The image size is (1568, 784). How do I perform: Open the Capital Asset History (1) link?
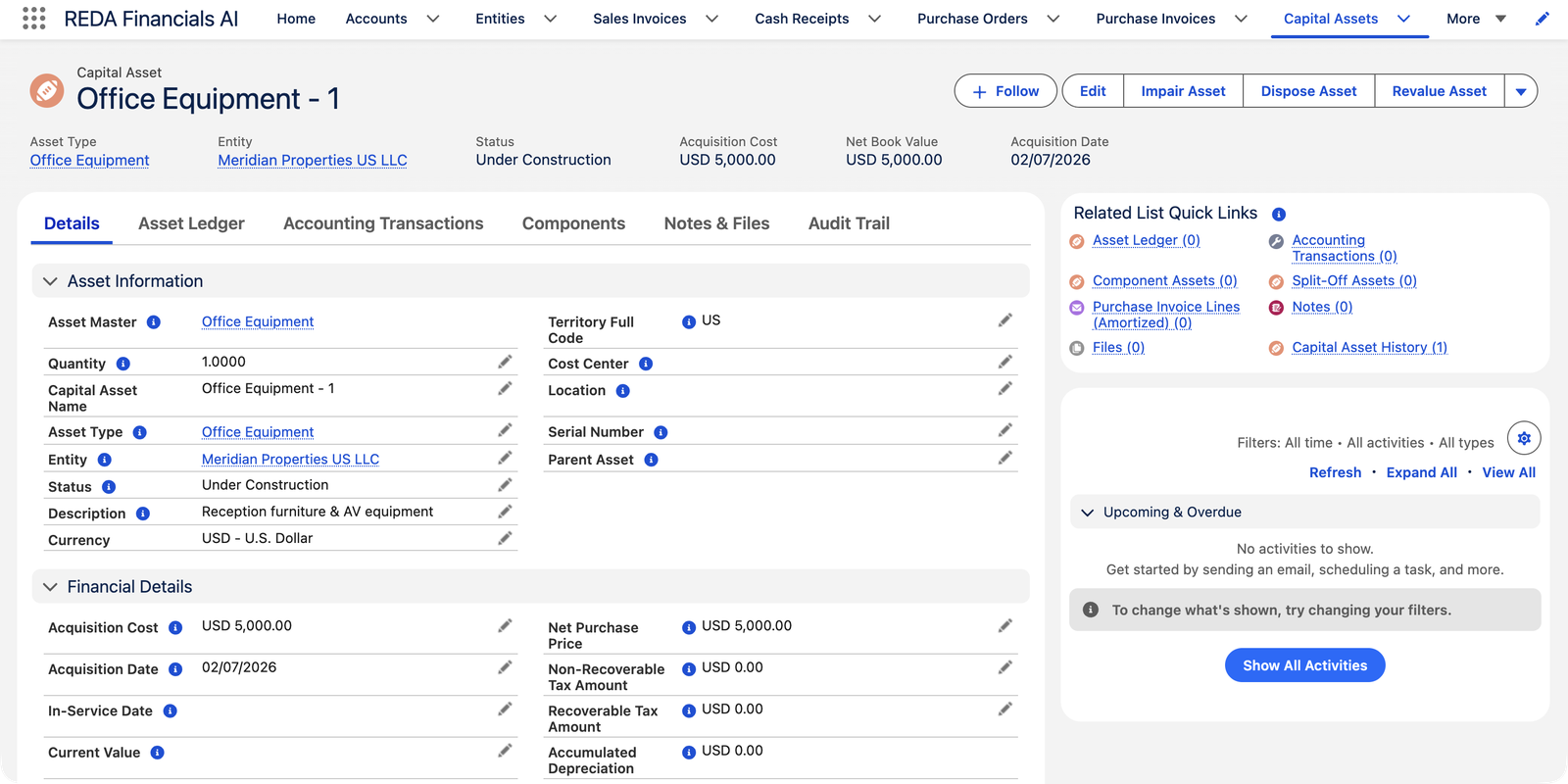tap(1369, 347)
